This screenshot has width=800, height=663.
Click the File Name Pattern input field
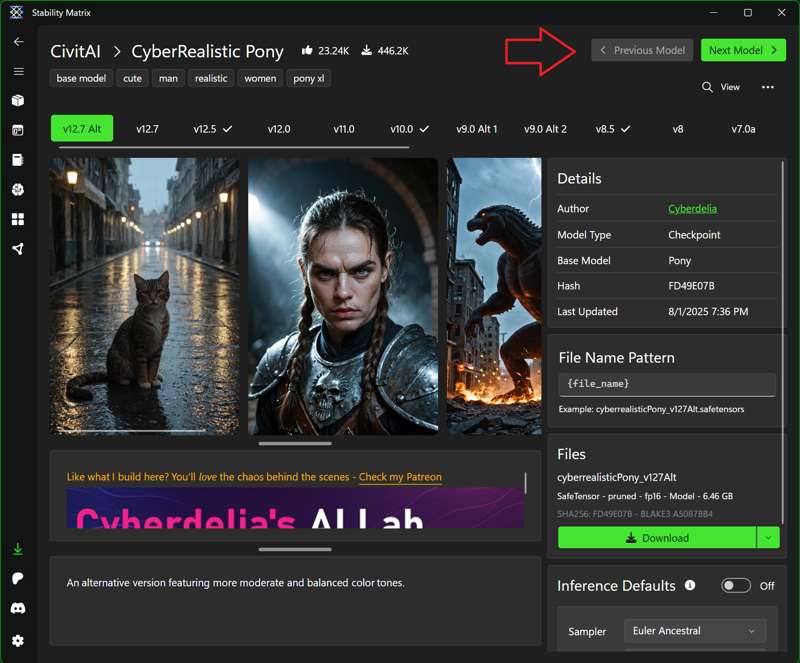666,384
